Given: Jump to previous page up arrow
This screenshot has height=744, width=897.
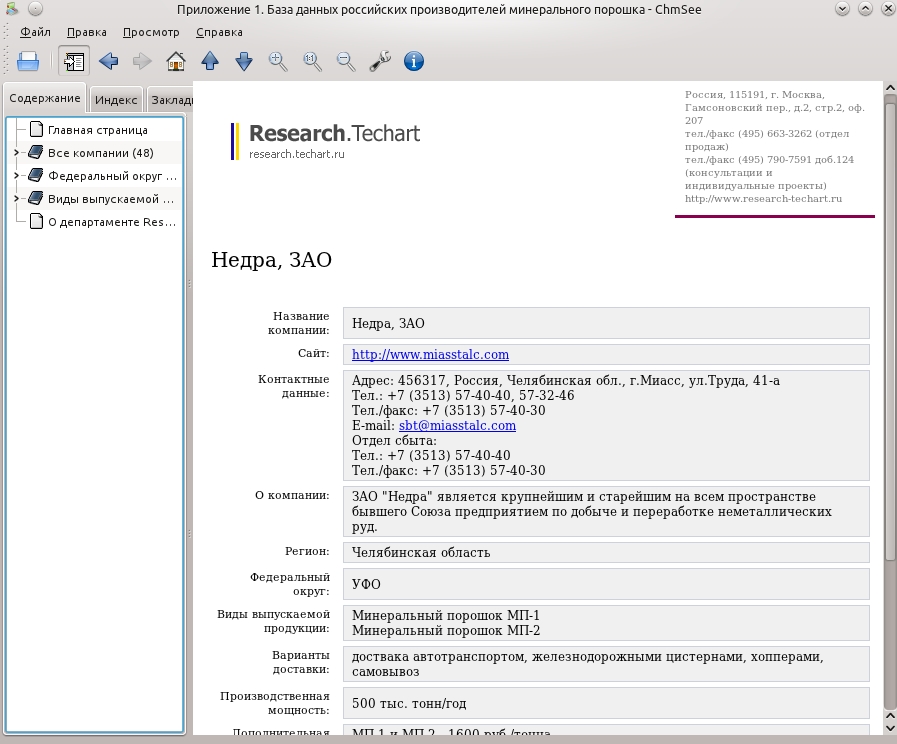Looking at the screenshot, I should 210,61.
